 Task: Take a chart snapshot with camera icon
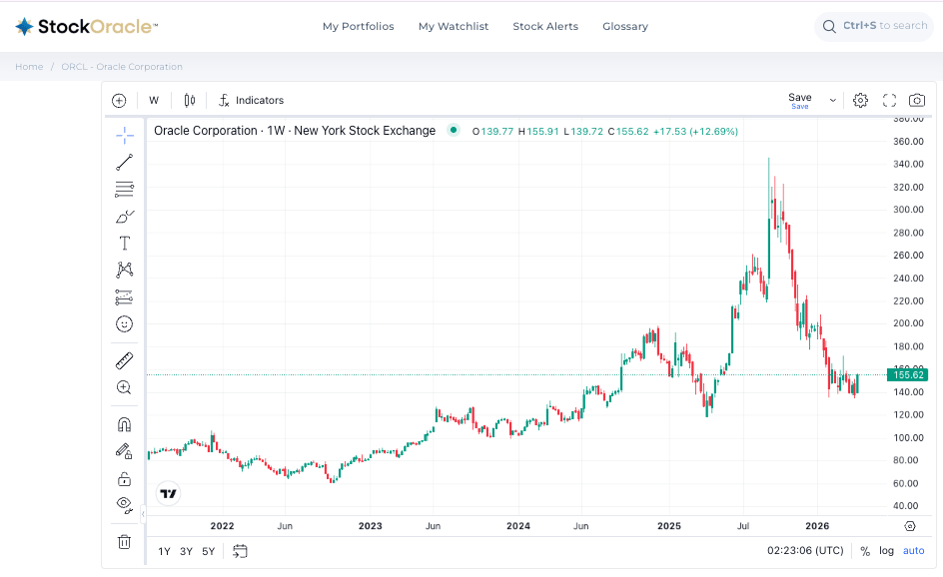point(916,100)
